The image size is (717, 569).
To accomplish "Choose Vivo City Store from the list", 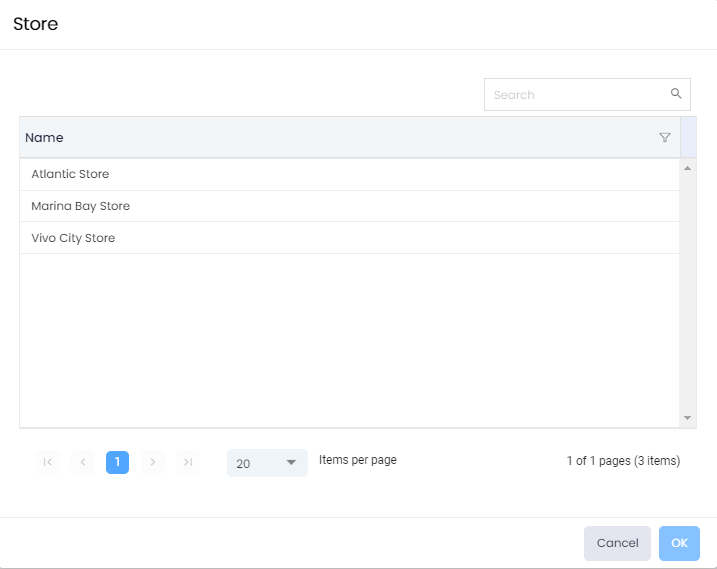I will pyautogui.click(x=73, y=238).
